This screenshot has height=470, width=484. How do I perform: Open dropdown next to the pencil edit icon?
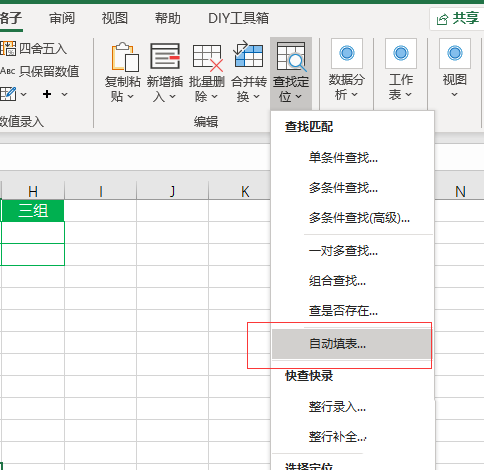click(x=23, y=95)
